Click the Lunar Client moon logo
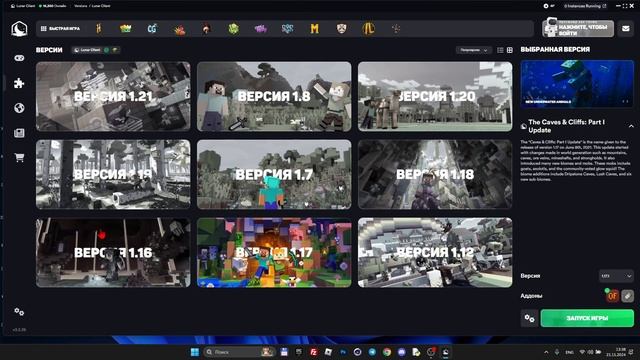Screen dimensions: 640x360 coord(19,29)
